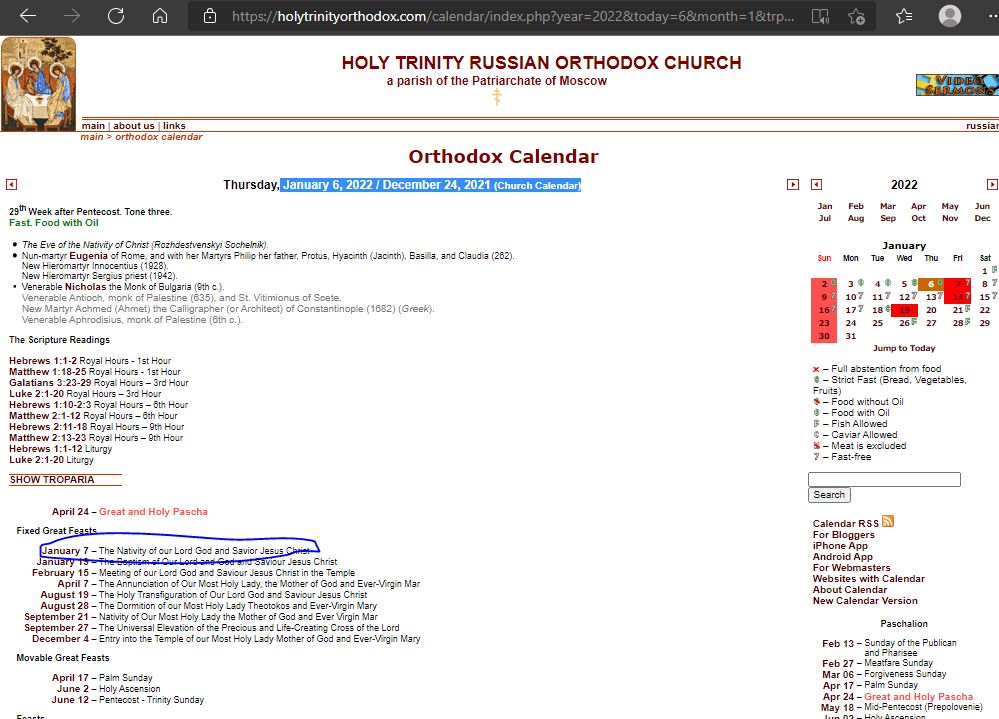Open the For Bloggers link
Viewport: 999px width, 719px height.
point(844,535)
